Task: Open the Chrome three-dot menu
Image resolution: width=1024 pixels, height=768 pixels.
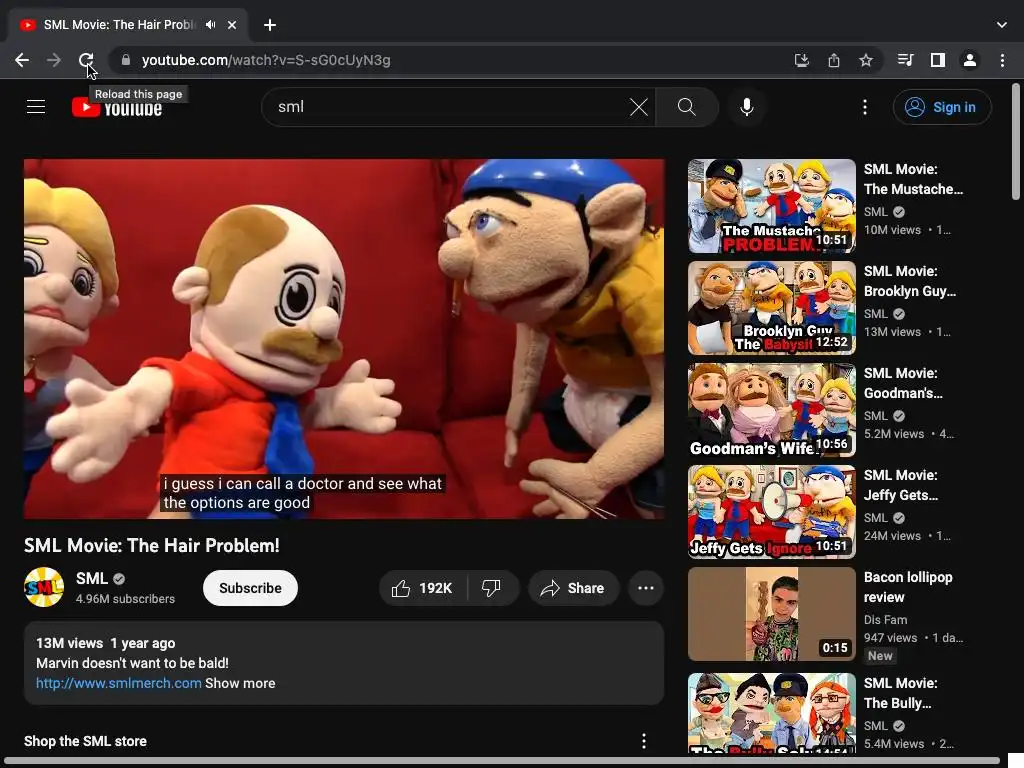Action: pos(1002,60)
